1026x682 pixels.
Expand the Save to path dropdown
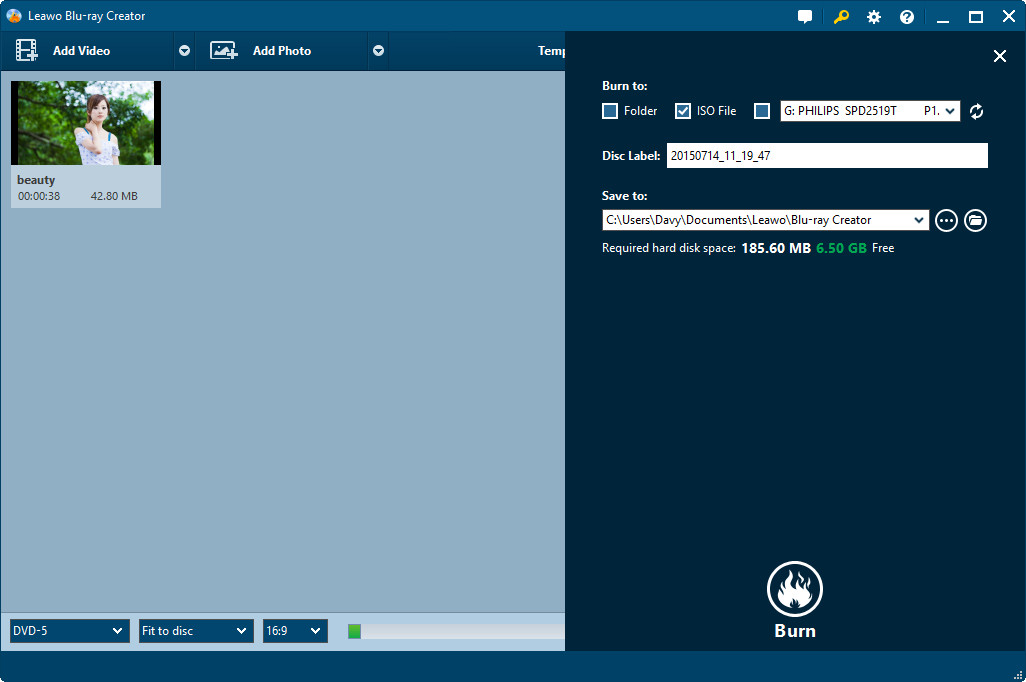tap(919, 220)
